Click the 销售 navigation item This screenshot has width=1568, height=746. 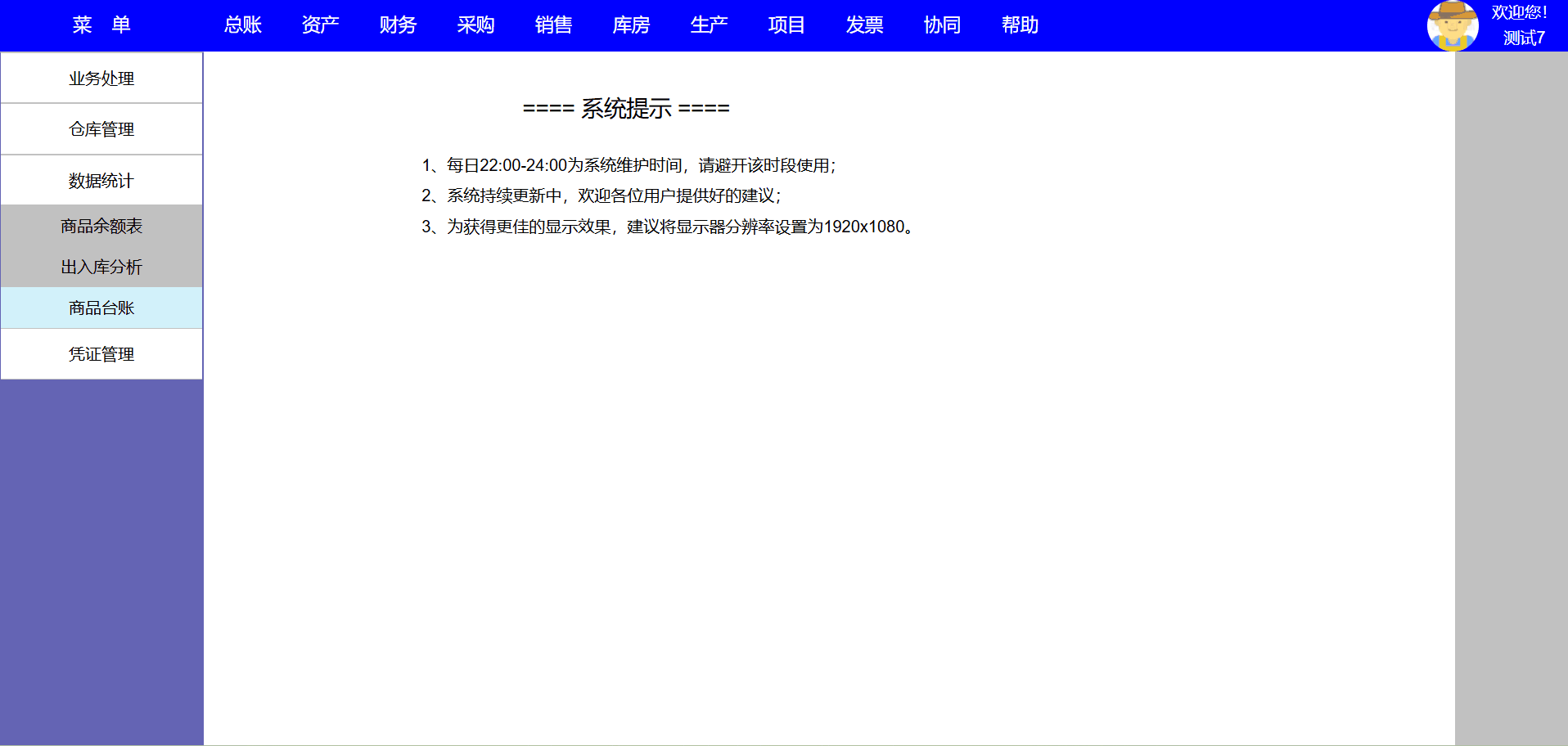[553, 25]
